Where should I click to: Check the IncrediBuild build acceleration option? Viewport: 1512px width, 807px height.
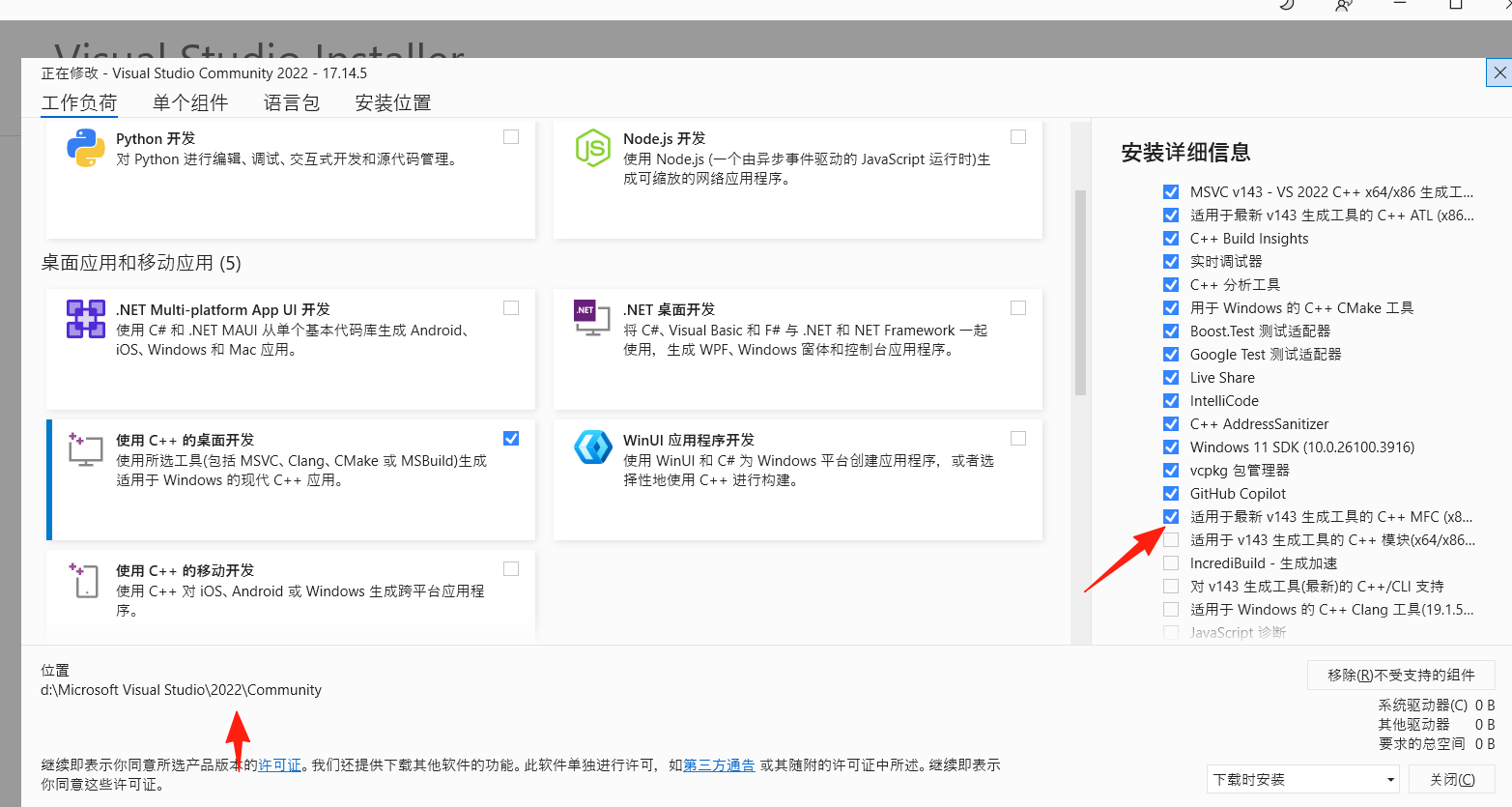click(1171, 563)
